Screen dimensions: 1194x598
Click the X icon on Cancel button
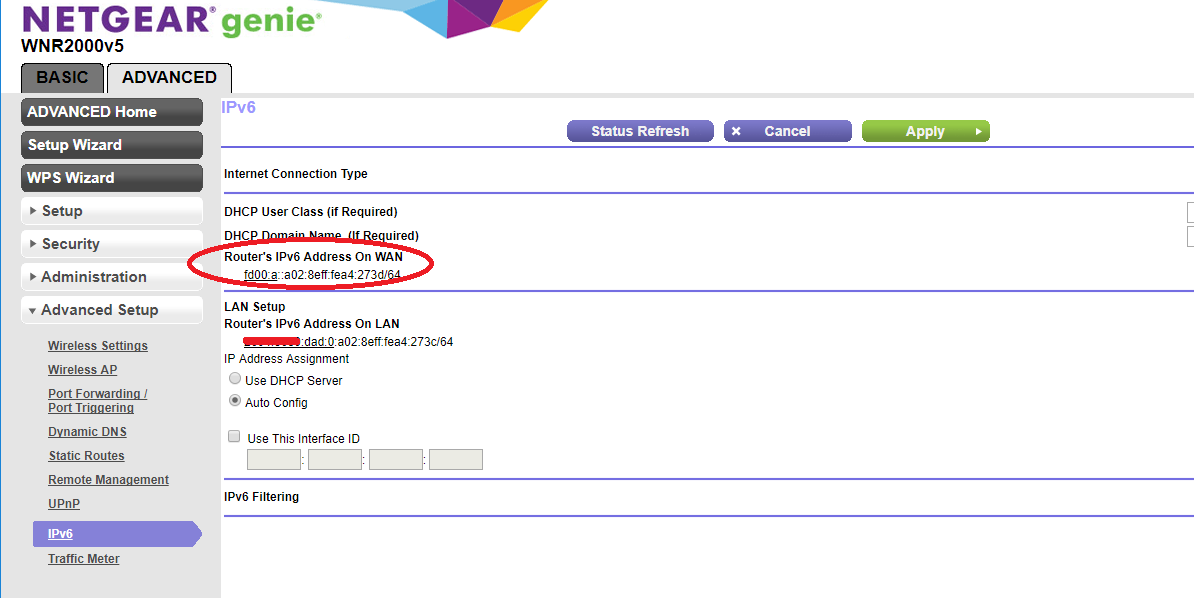click(737, 130)
